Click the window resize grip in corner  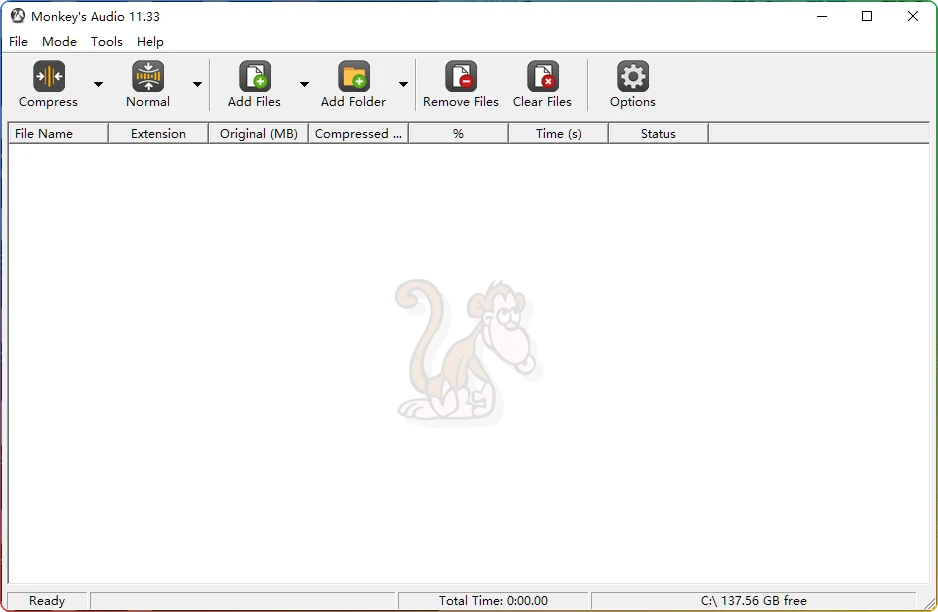click(929, 603)
